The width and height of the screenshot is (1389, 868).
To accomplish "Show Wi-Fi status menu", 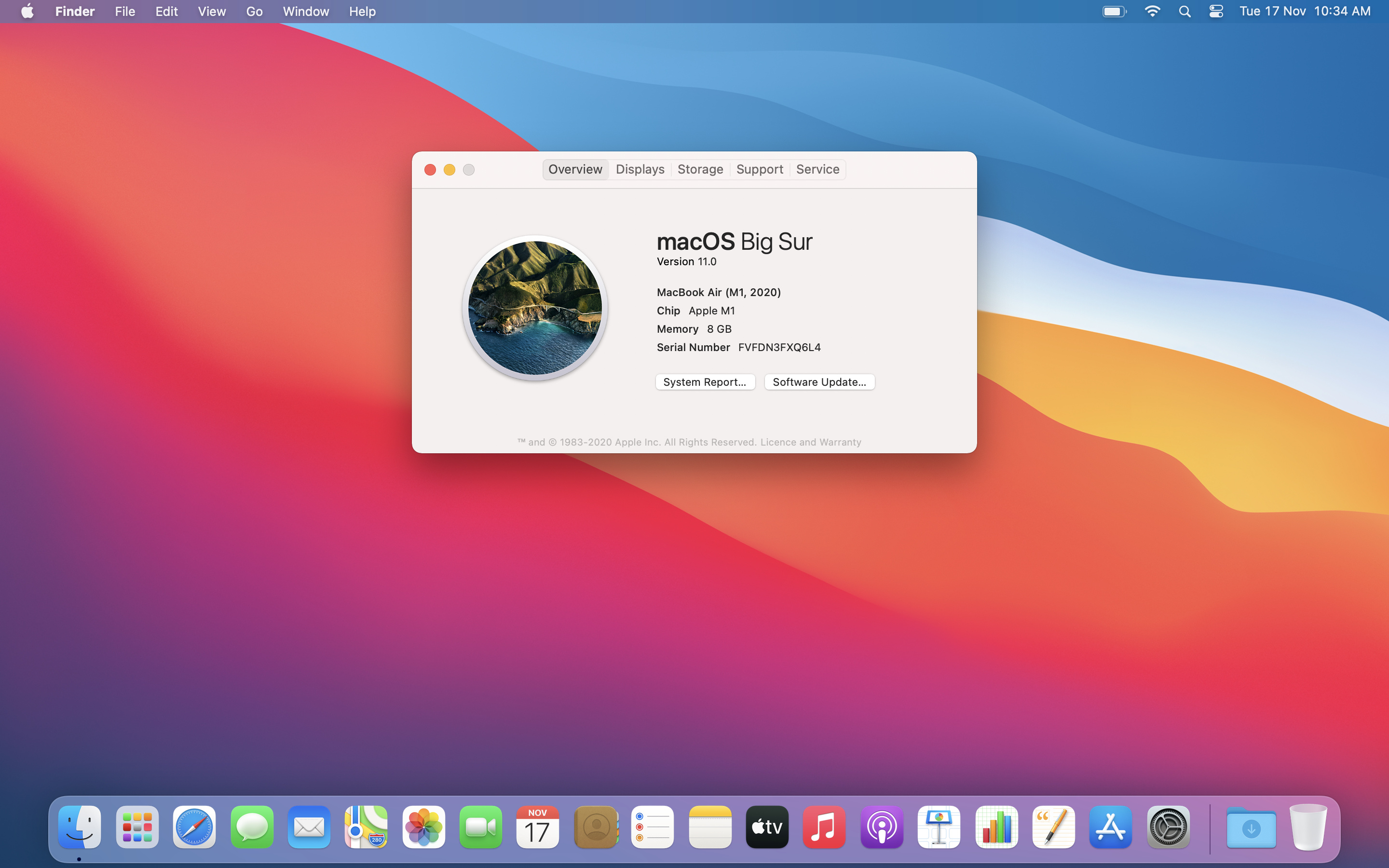I will pos(1153,12).
